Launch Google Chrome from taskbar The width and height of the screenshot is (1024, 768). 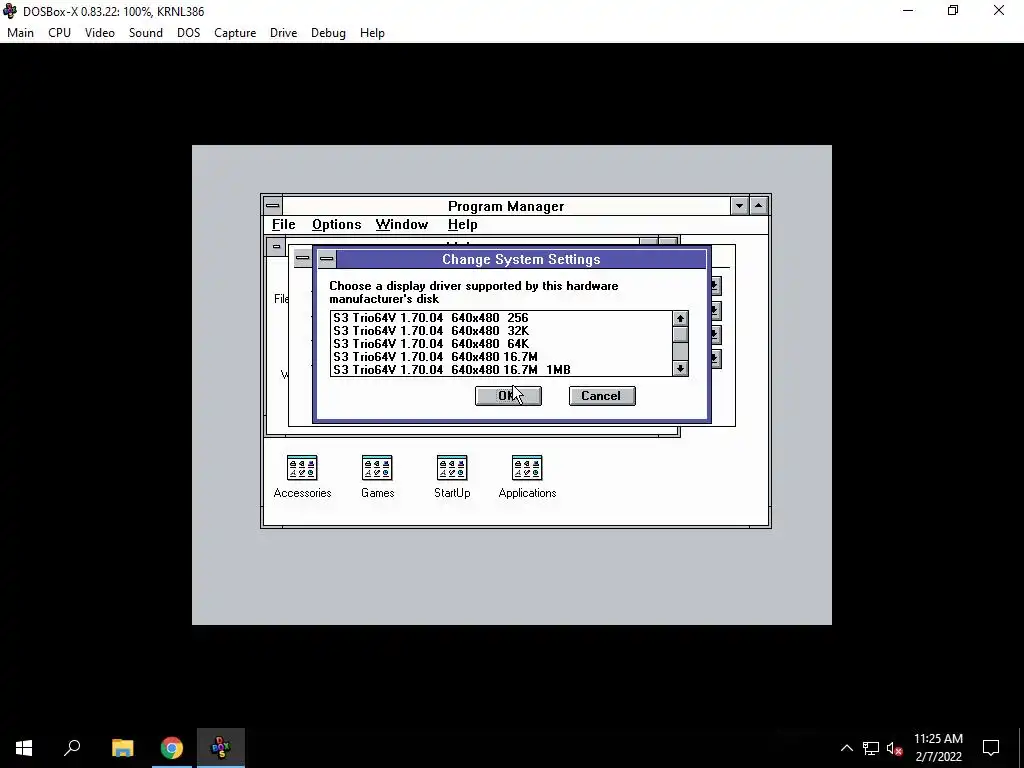172,748
